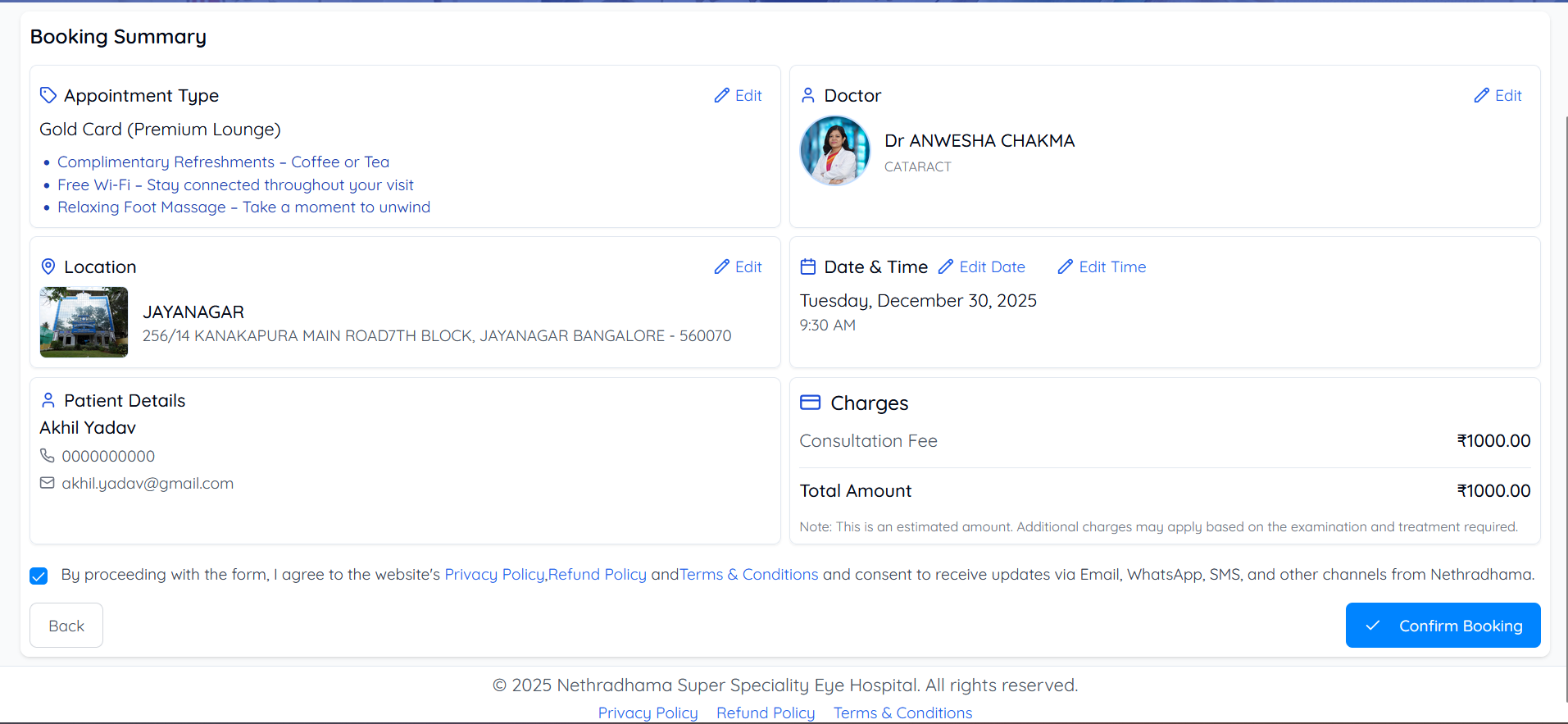The image size is (1568, 724).
Task: Click the Jayanagar hospital building thumbnail
Action: (x=84, y=322)
